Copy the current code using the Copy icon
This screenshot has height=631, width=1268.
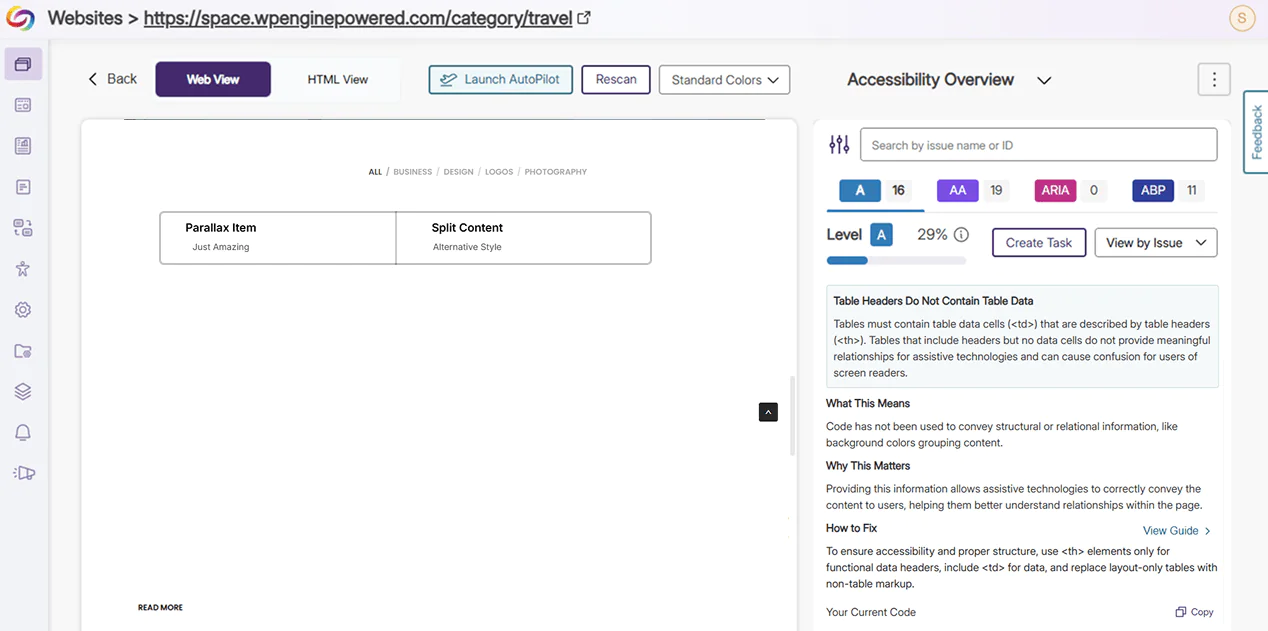(1194, 611)
